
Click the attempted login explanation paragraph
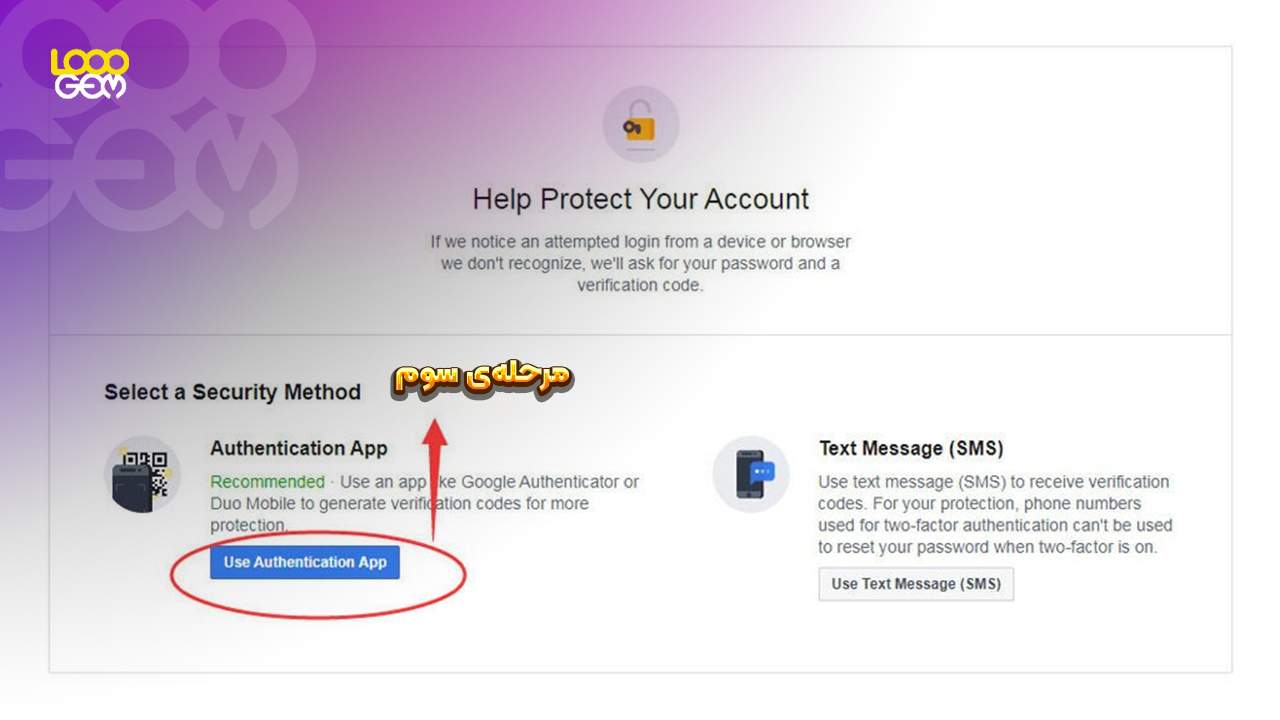pyautogui.click(x=641, y=263)
